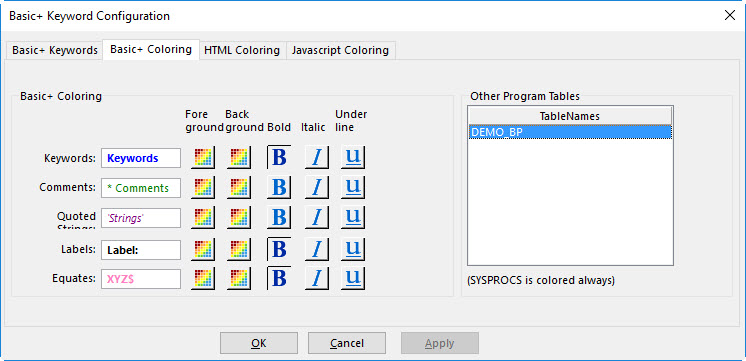The height and width of the screenshot is (361, 746).
Task: Click the Keywords sample preview box
Action: click(x=141, y=158)
